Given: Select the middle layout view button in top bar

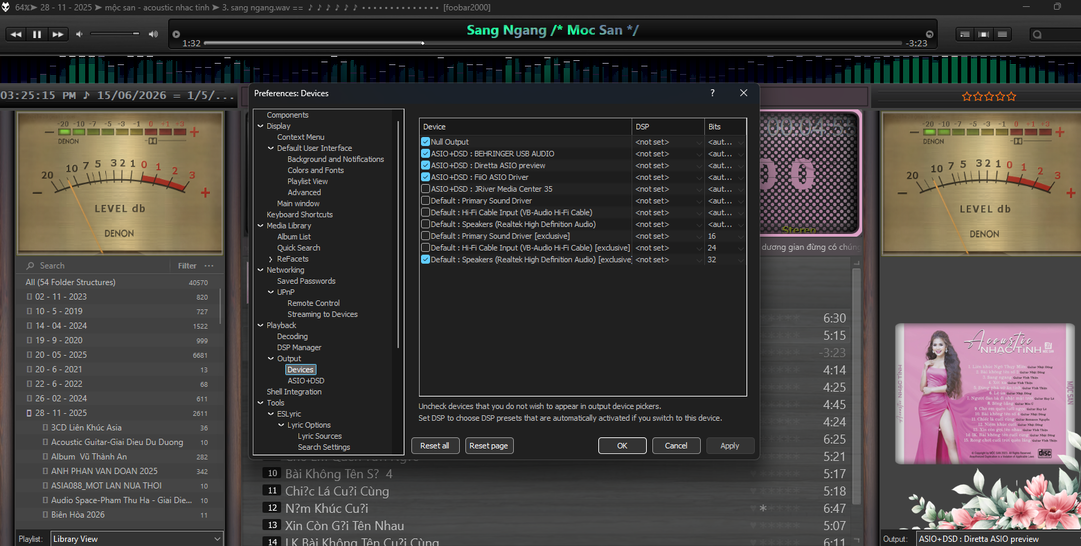Looking at the screenshot, I should pyautogui.click(x=984, y=34).
